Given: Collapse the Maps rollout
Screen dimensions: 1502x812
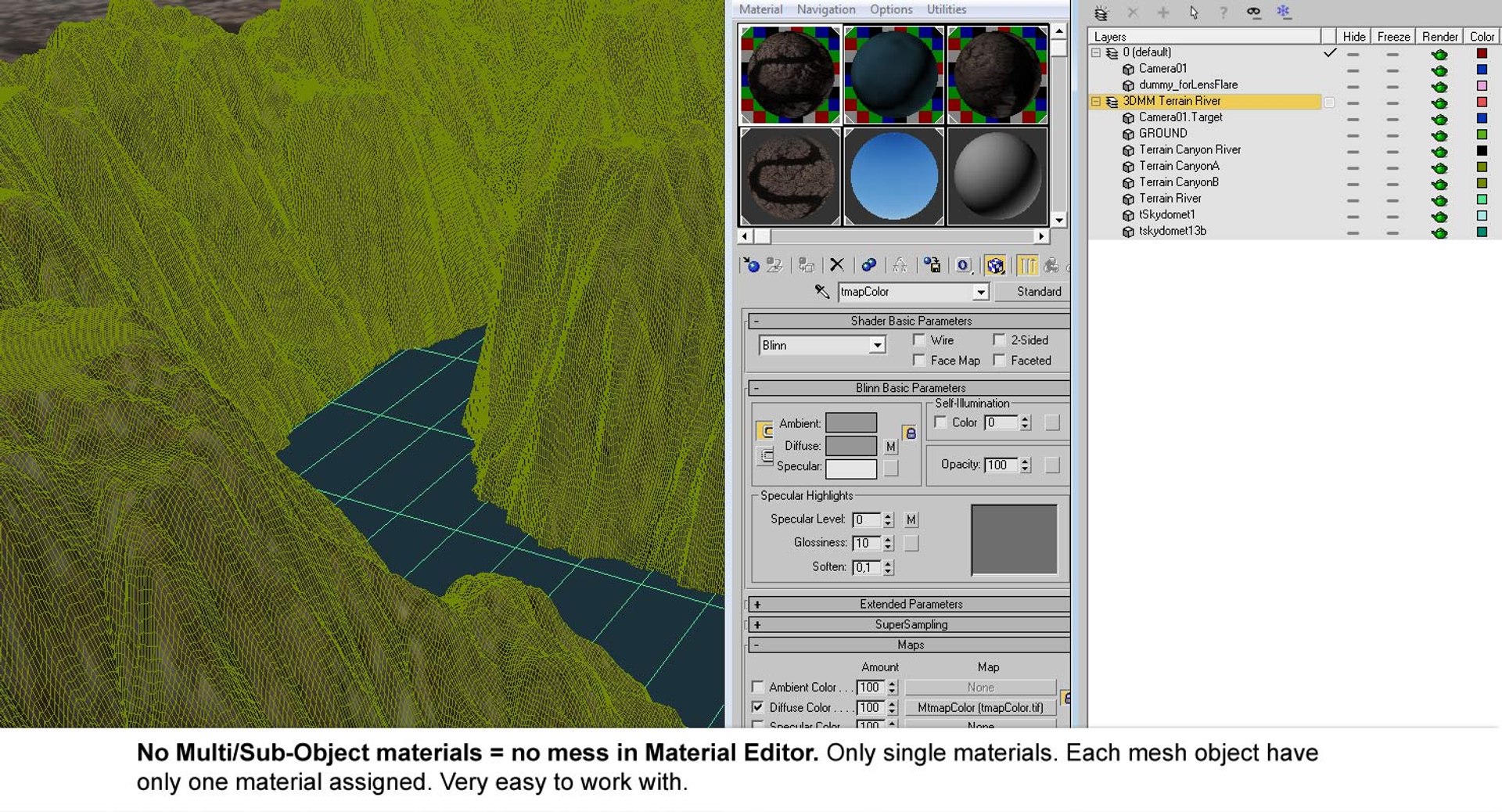Looking at the screenshot, I should coord(911,645).
